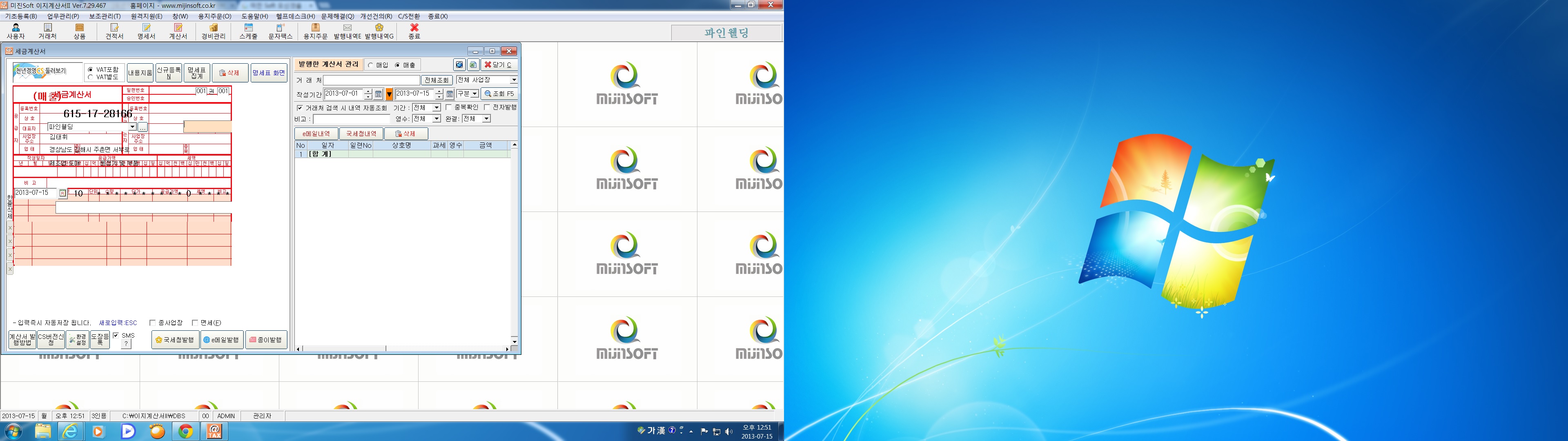
Task: Open the 용지주문 toolbar icon
Action: (315, 32)
